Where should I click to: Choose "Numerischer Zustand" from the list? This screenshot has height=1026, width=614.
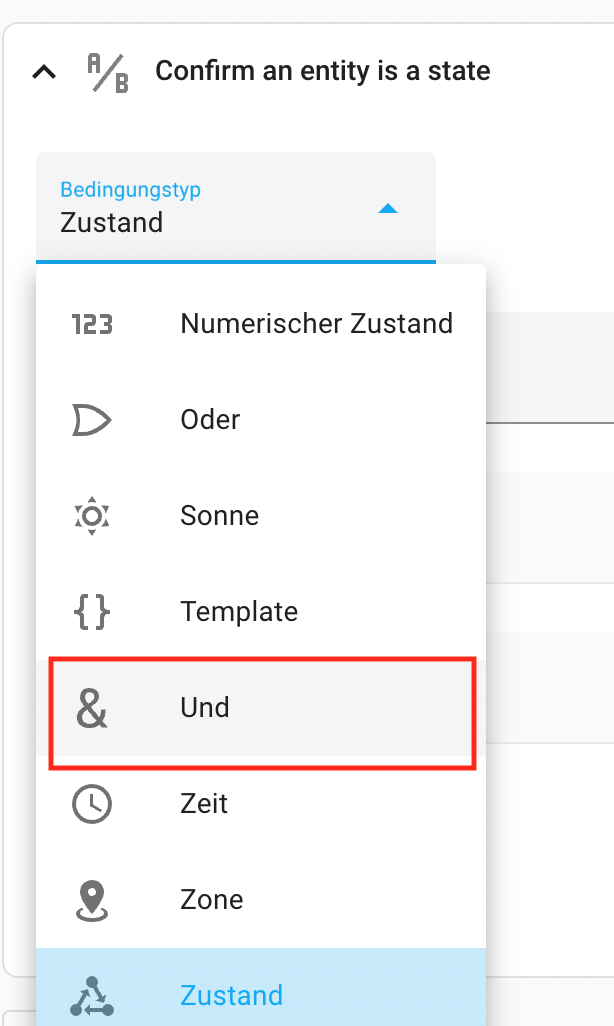(x=316, y=324)
